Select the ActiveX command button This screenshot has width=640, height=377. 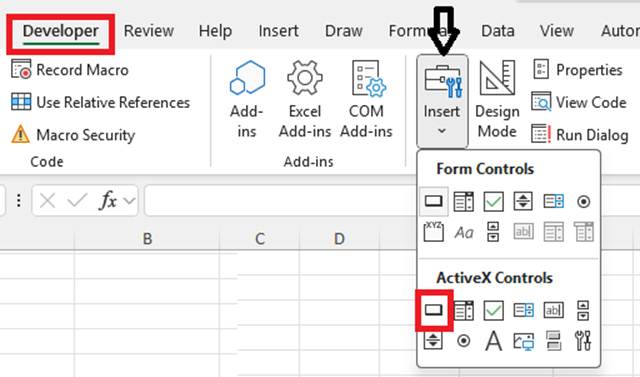433,310
